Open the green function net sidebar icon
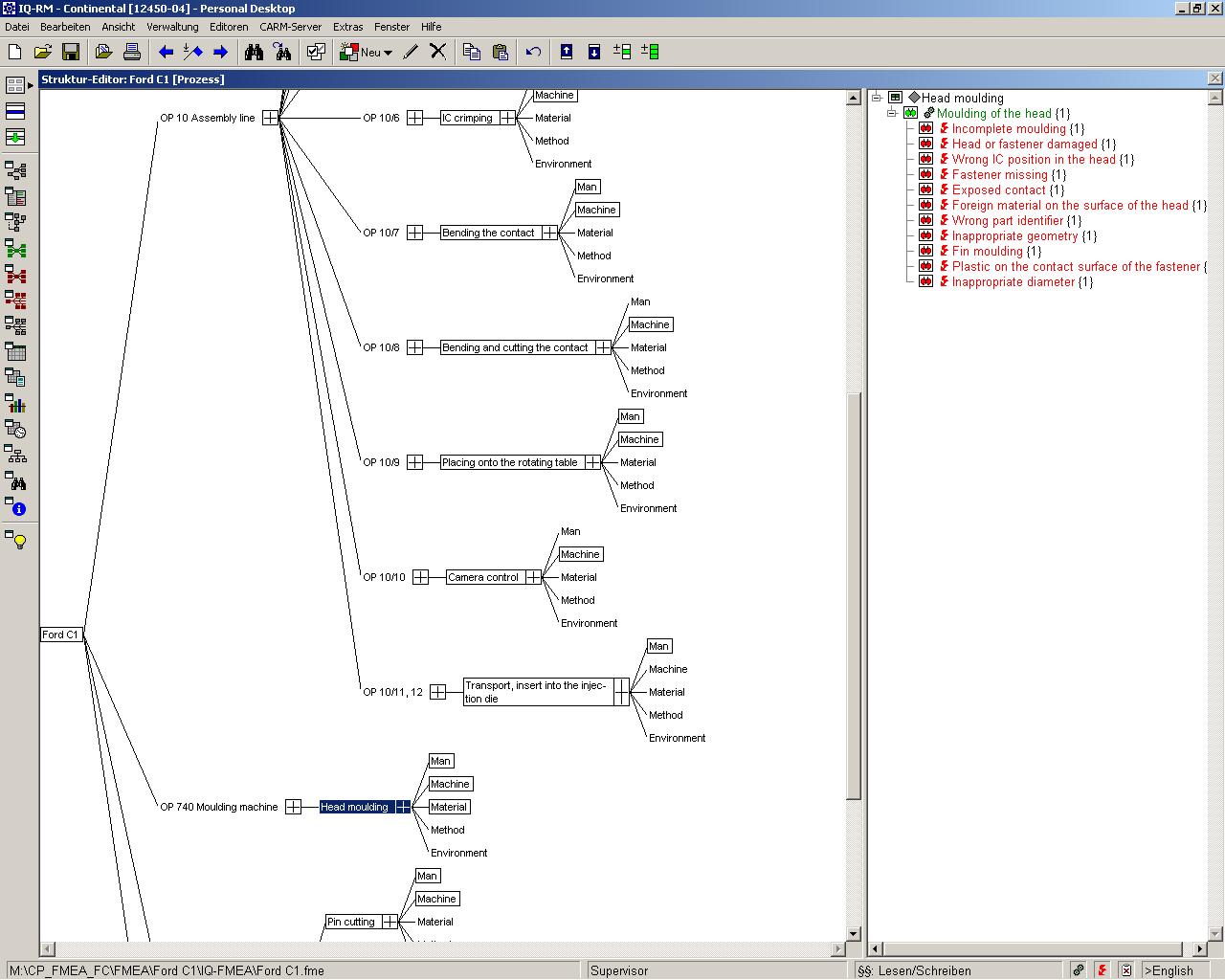The width and height of the screenshot is (1225, 980). click(x=15, y=249)
